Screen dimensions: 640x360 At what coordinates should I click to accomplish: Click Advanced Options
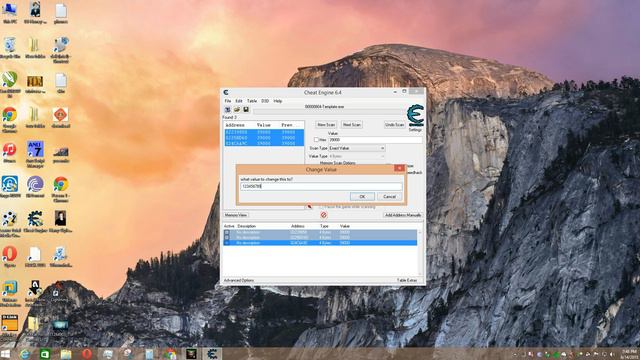coord(239,280)
